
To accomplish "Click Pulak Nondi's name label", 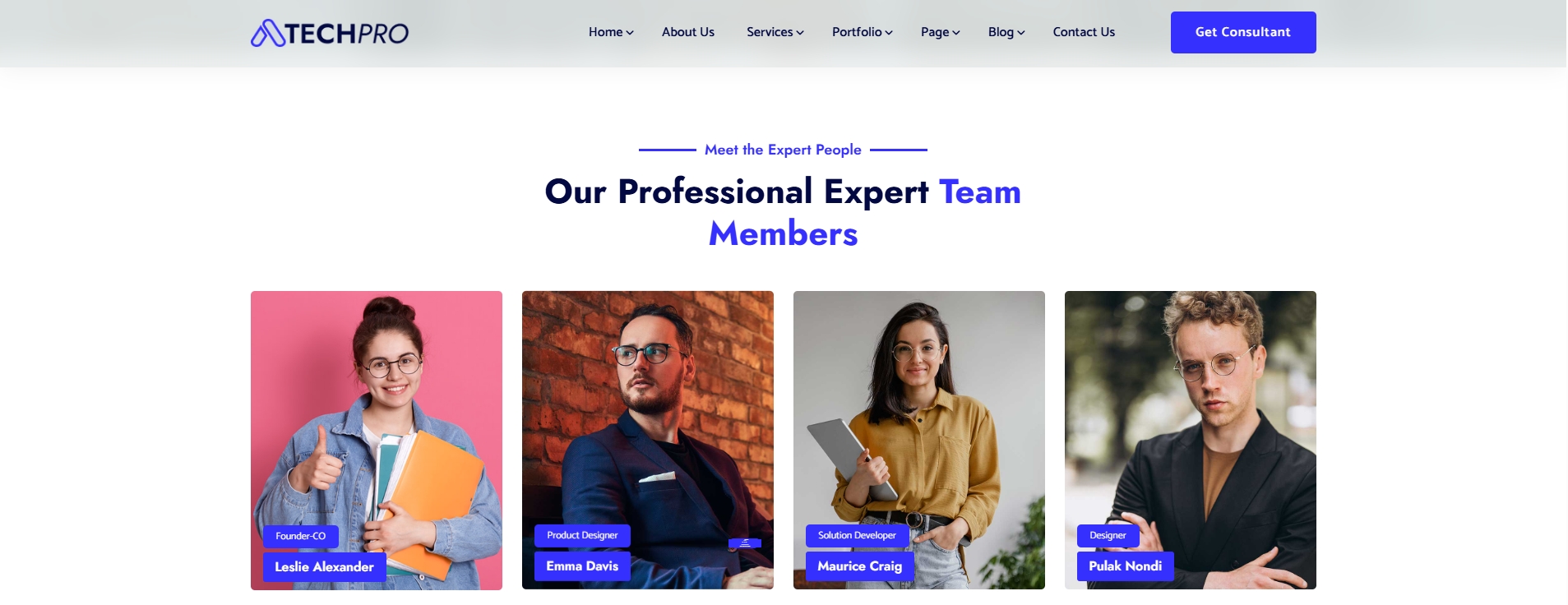I will coord(1125,566).
